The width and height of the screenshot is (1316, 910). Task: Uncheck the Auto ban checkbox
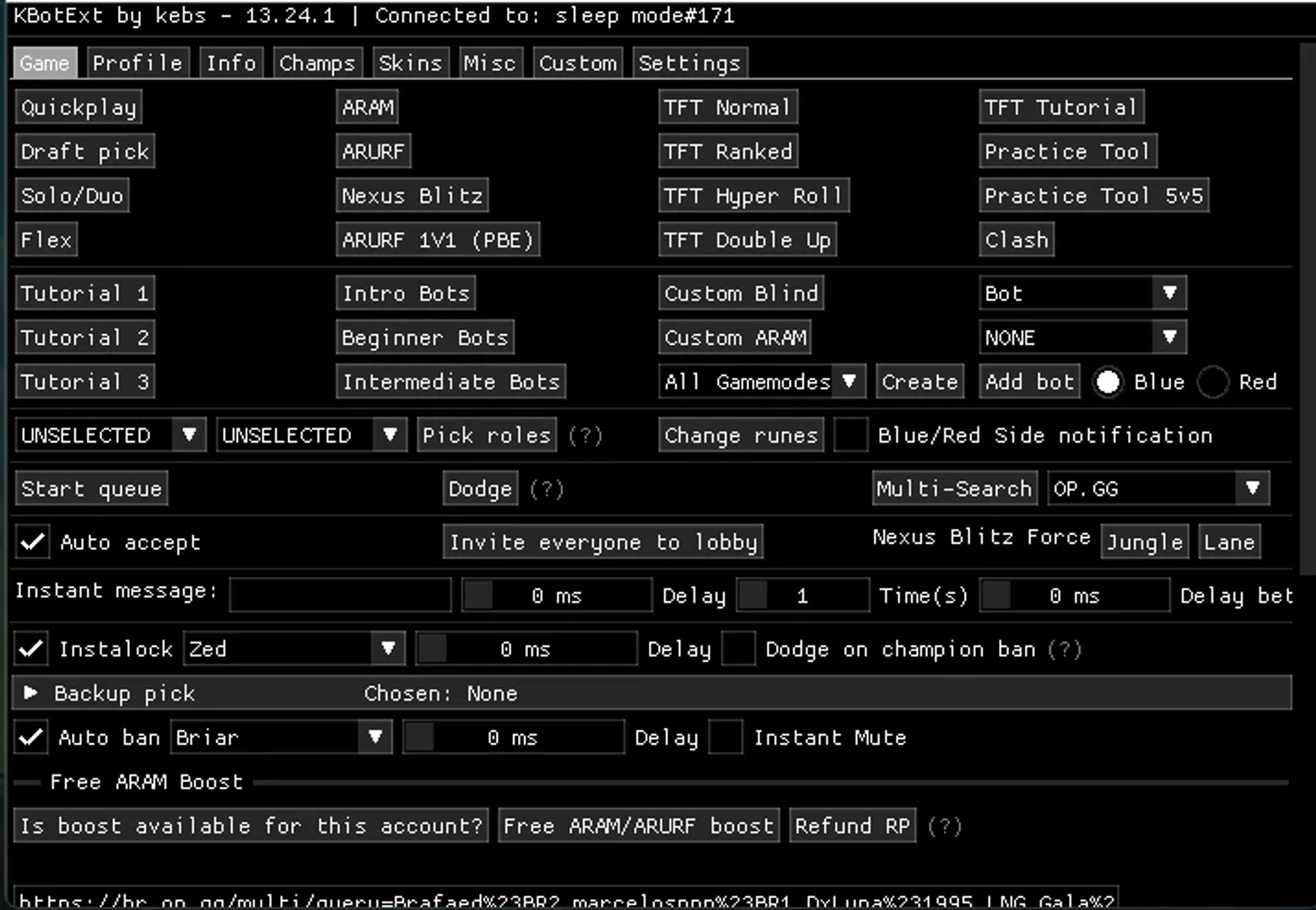point(31,737)
